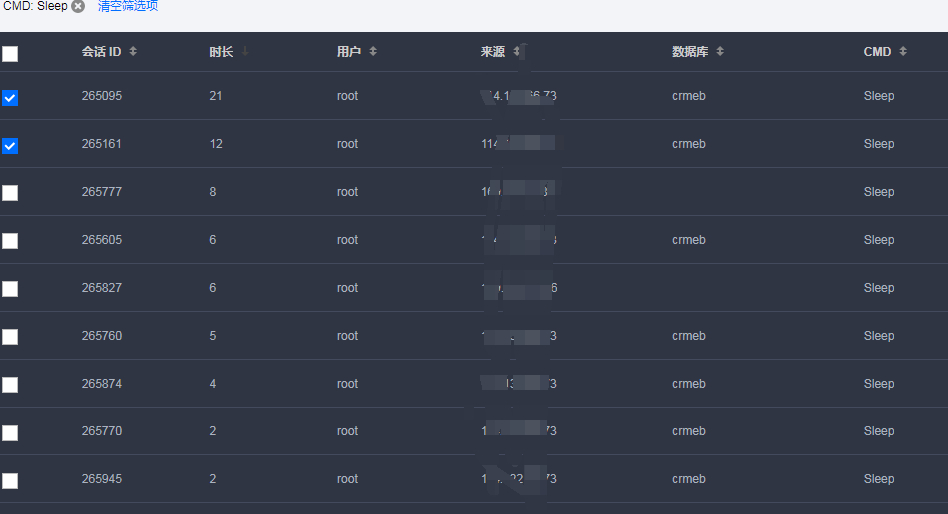948x514 pixels.
Task: Sort by the 来源 column sort icon
Action: tap(516, 51)
